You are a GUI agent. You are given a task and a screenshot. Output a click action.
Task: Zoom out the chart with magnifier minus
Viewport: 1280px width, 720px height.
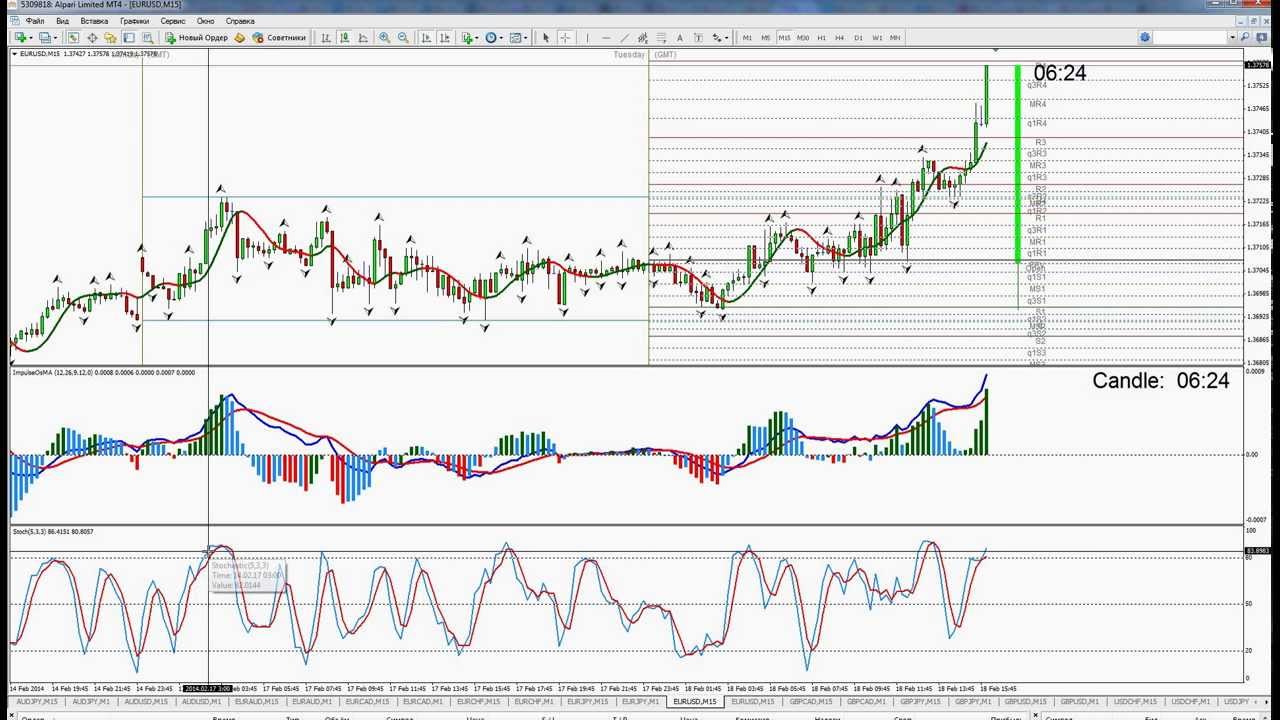tap(403, 38)
